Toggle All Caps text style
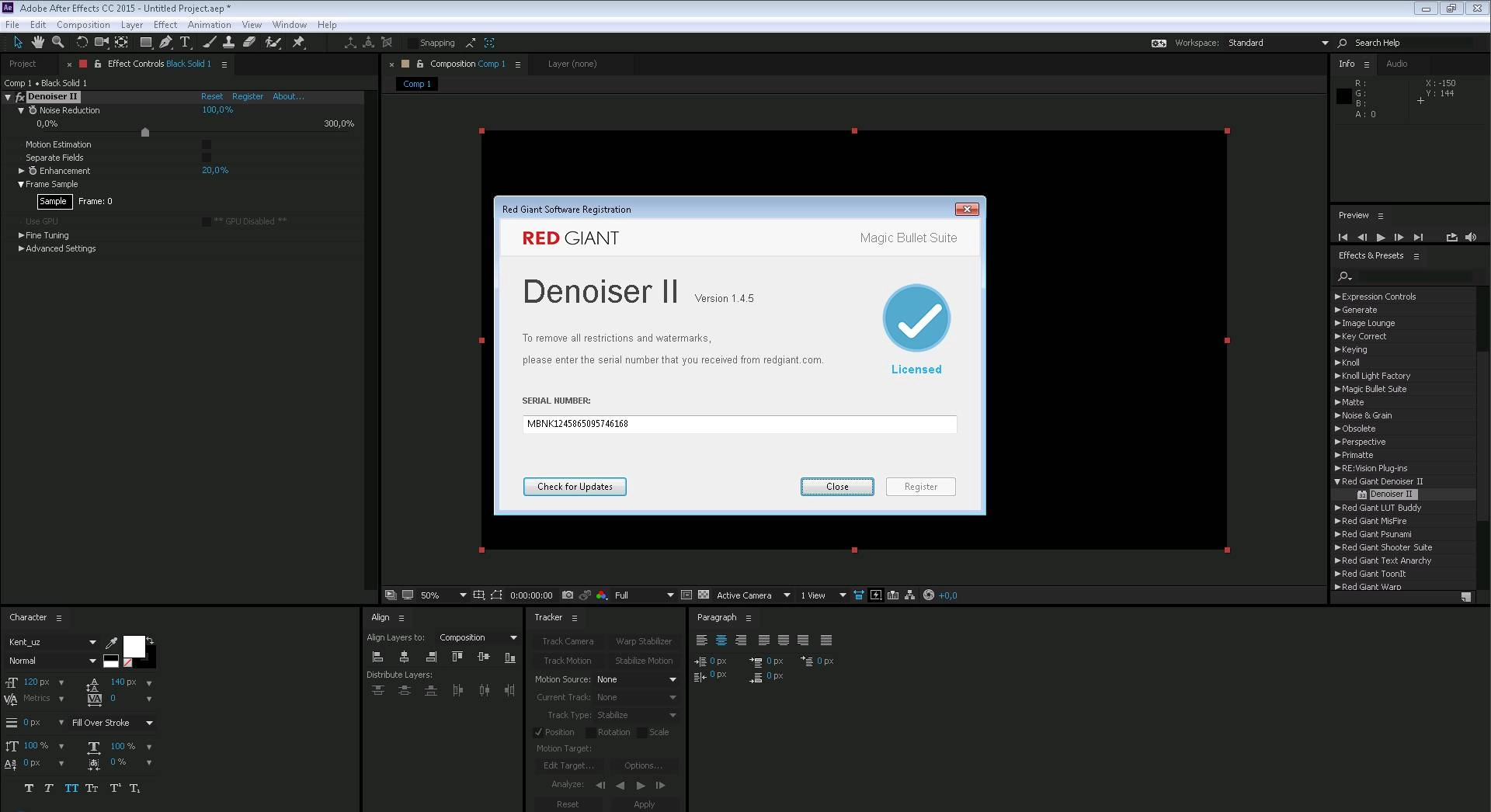This screenshot has height=812, width=1491. click(71, 788)
